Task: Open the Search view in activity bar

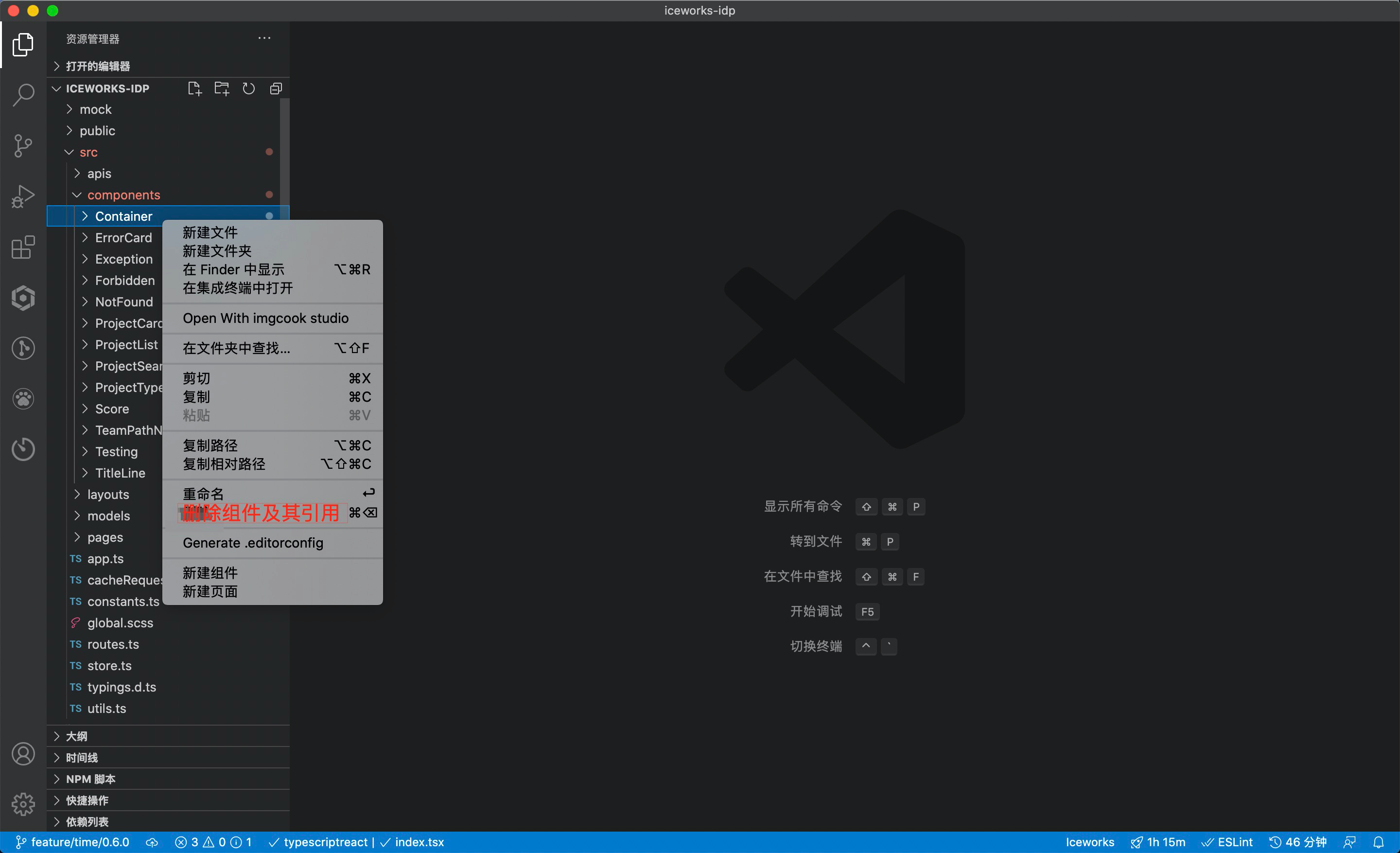Action: (x=23, y=95)
